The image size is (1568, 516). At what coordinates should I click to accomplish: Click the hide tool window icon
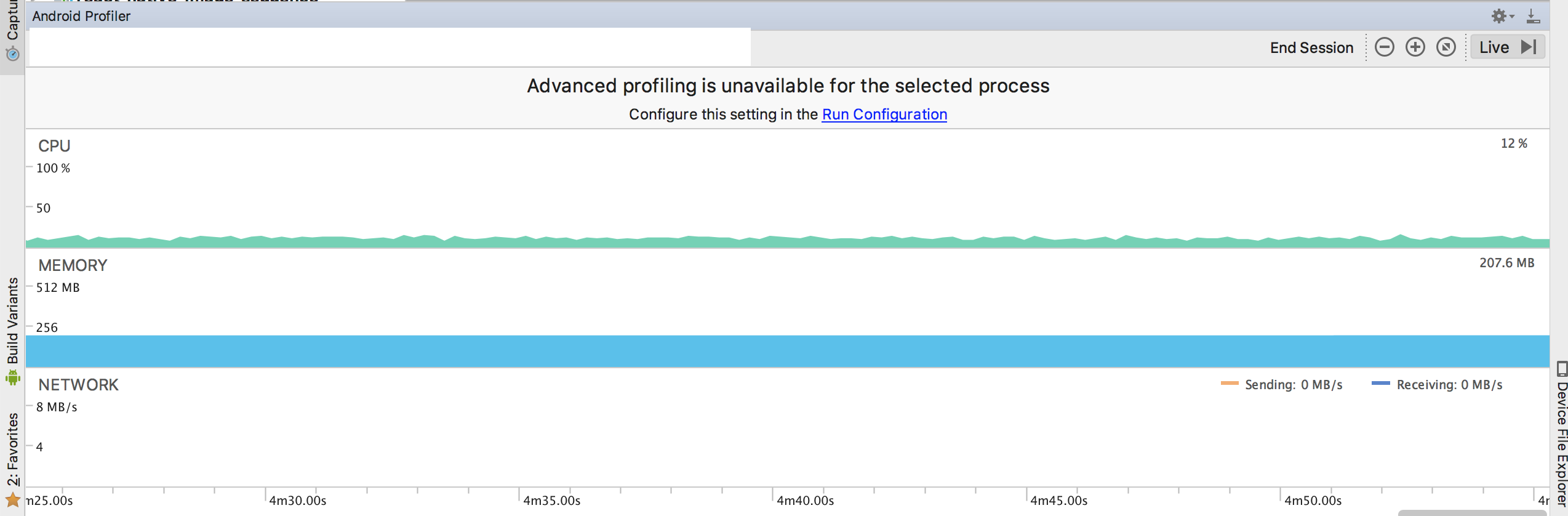pyautogui.click(x=1533, y=16)
